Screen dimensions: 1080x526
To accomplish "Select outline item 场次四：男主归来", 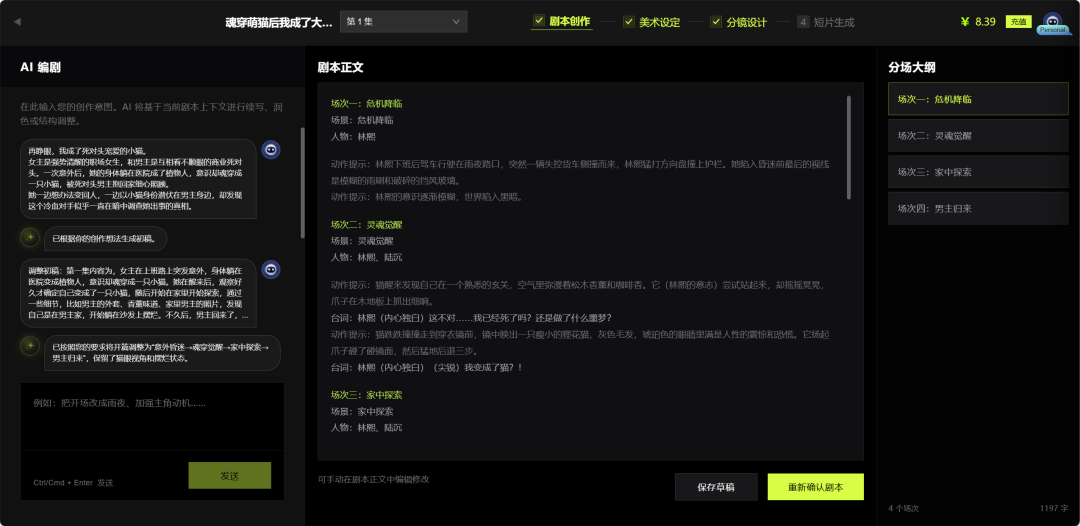I will 978,209.
